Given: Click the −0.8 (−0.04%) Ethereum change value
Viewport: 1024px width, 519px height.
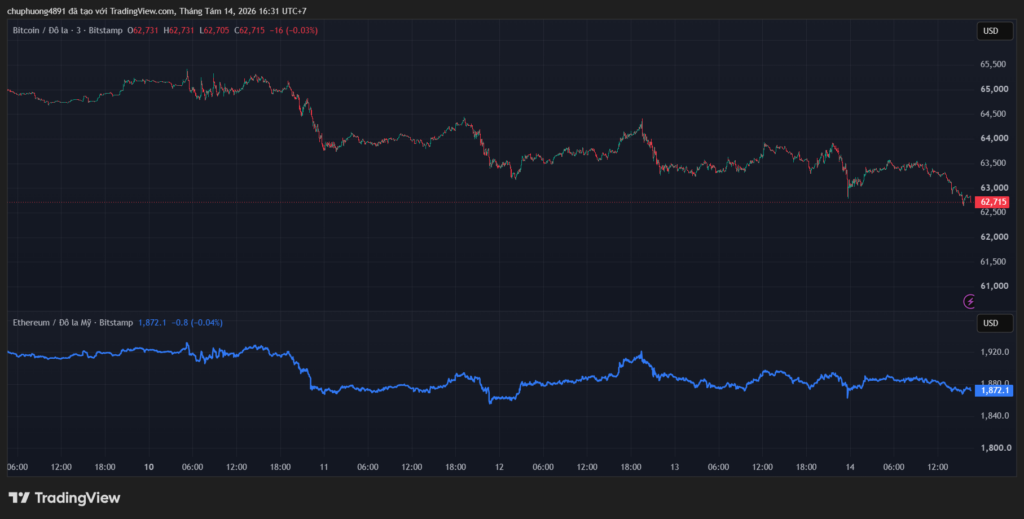Looking at the screenshot, I should click(x=197, y=322).
